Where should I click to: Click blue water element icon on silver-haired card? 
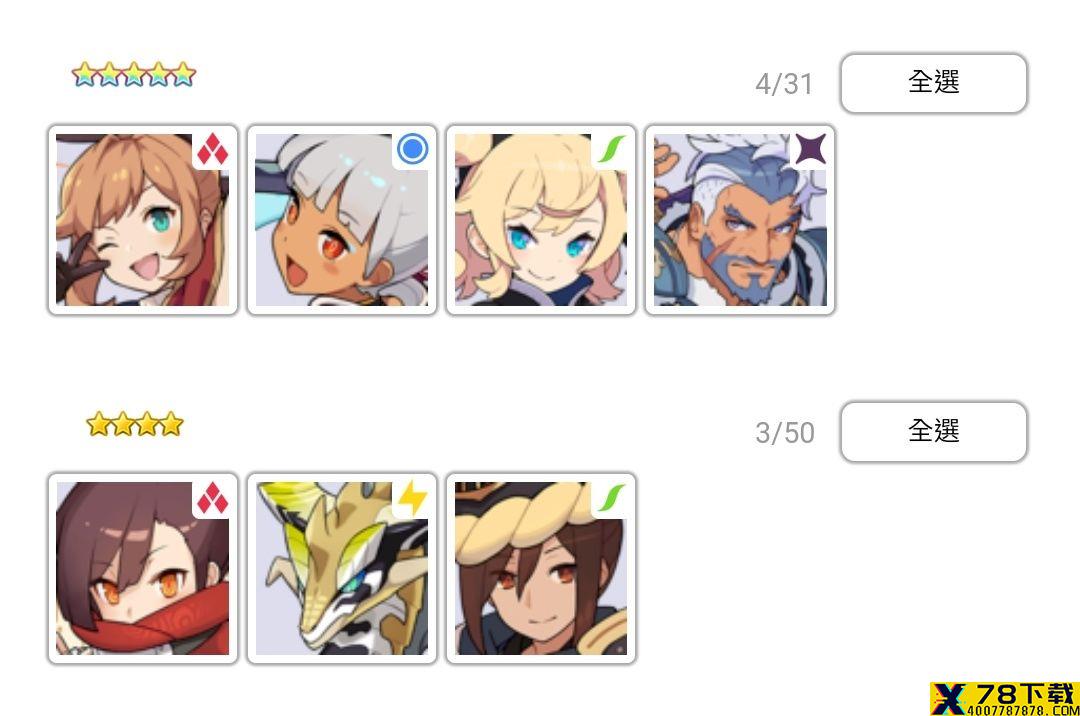click(412, 149)
